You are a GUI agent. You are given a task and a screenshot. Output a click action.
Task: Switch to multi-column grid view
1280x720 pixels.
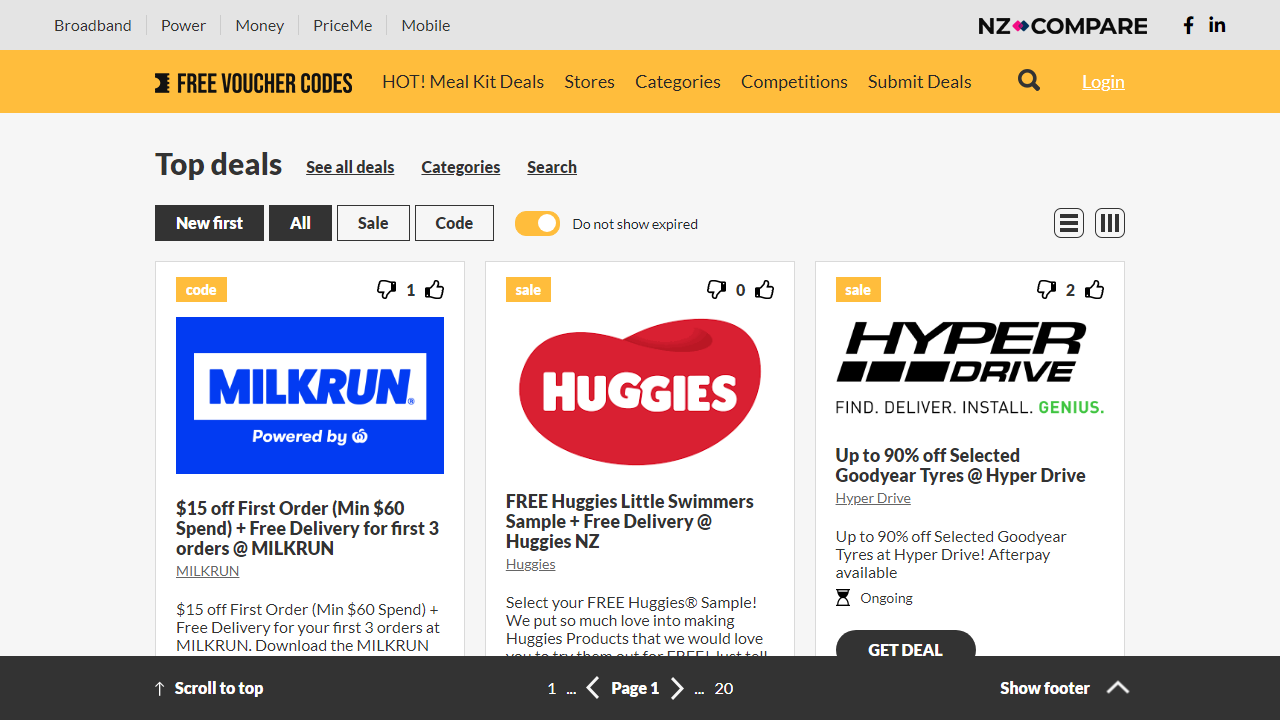[1109, 222]
